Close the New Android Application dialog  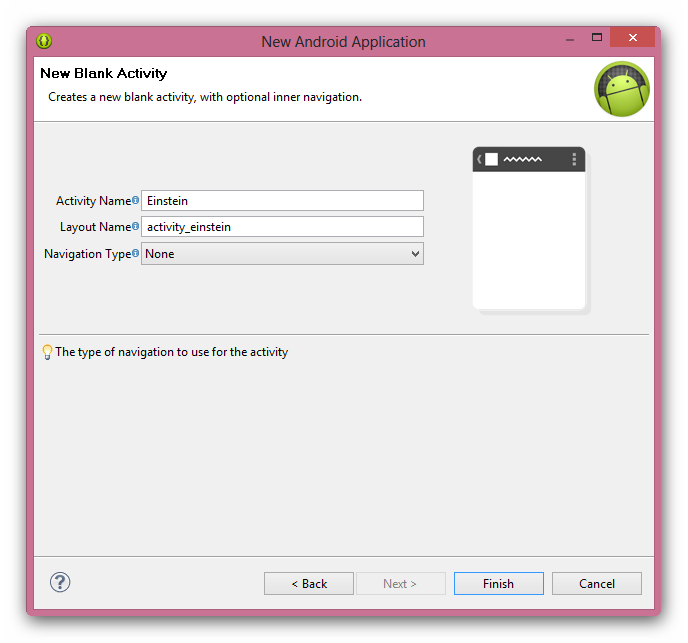pyautogui.click(x=632, y=37)
